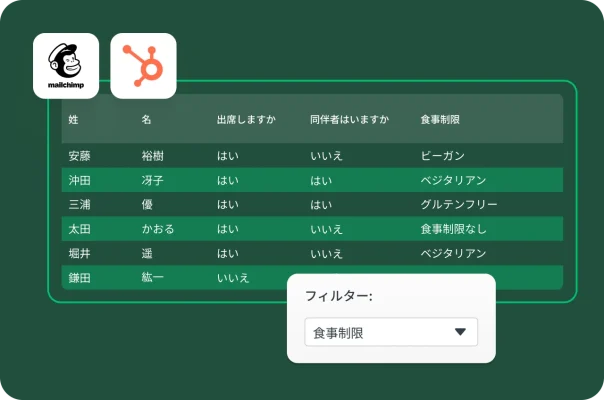Select the 鎌田 surname cell

(x=79, y=277)
